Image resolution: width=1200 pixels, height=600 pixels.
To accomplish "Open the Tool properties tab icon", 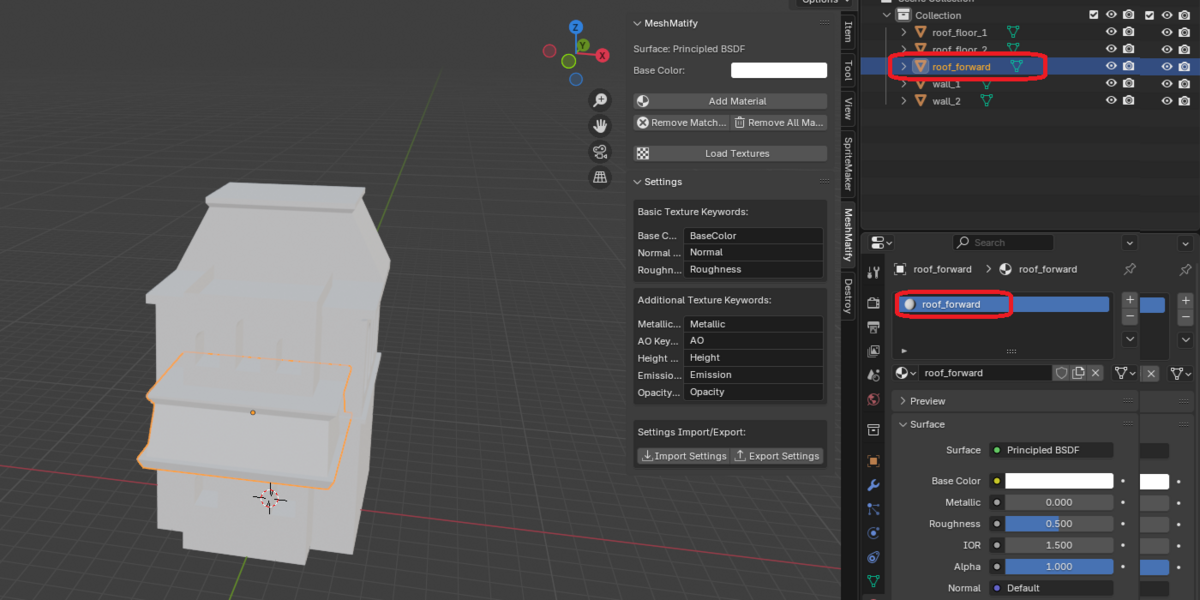I will tap(873, 273).
